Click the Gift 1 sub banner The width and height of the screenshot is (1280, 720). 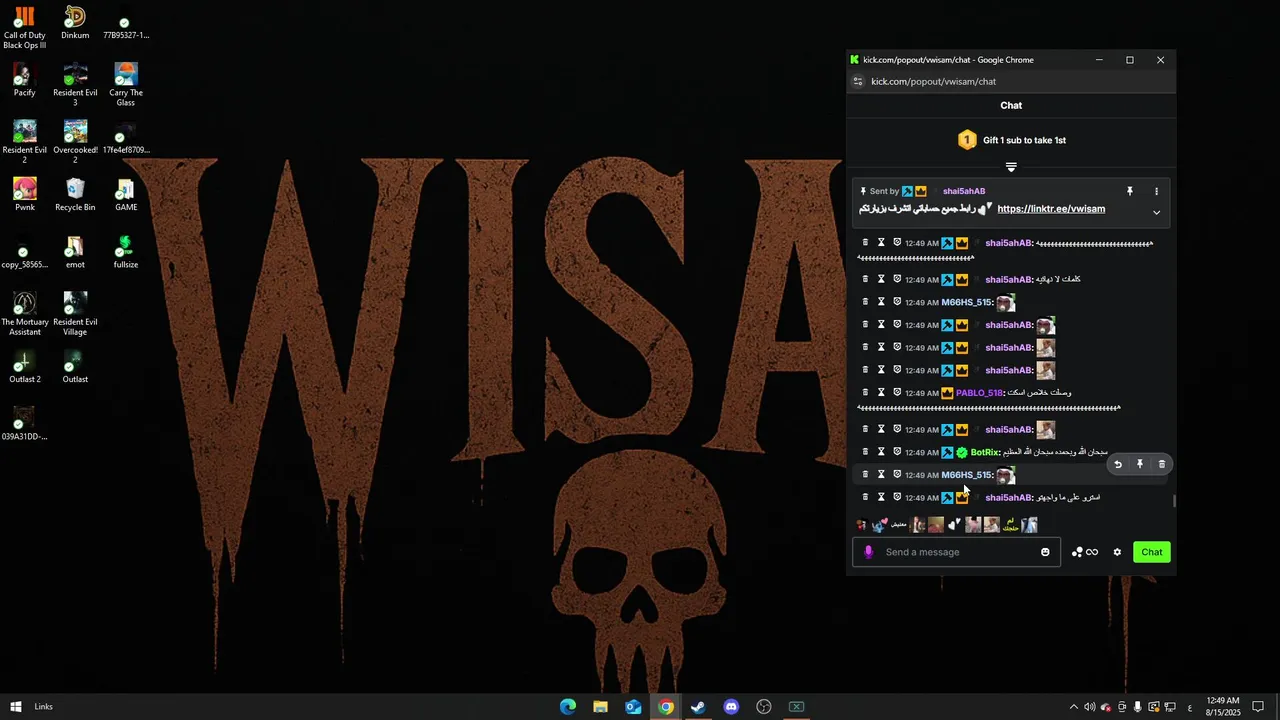click(x=1011, y=140)
